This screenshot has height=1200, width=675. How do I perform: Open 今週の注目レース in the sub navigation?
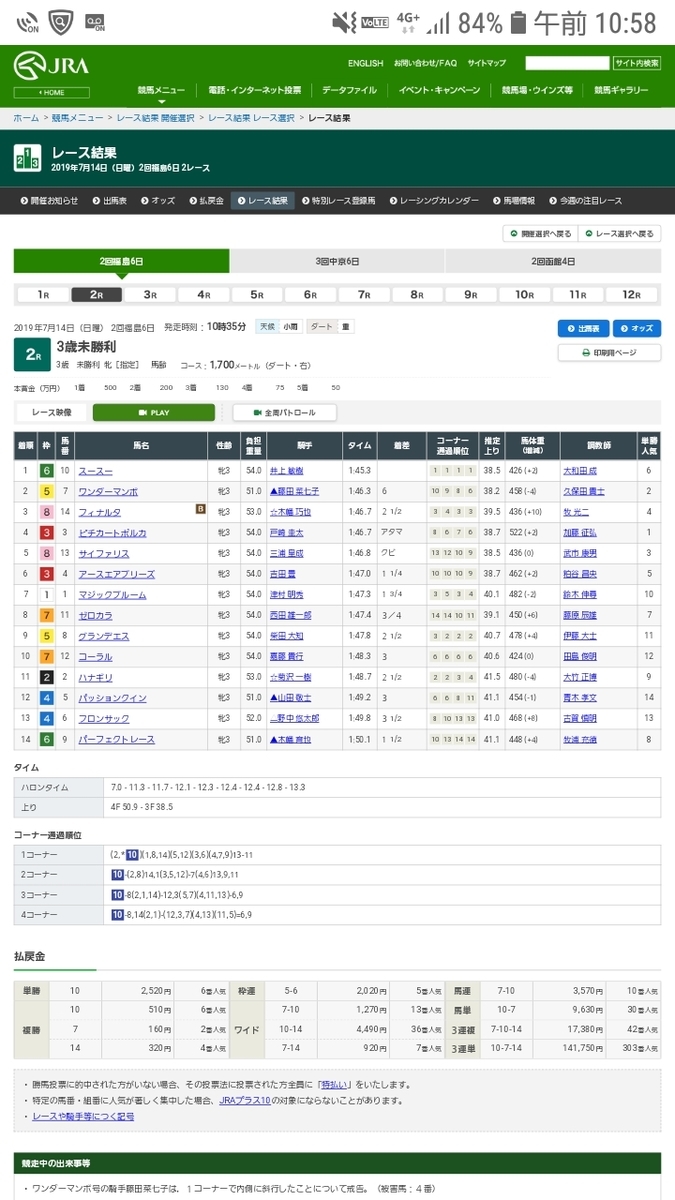pos(587,200)
